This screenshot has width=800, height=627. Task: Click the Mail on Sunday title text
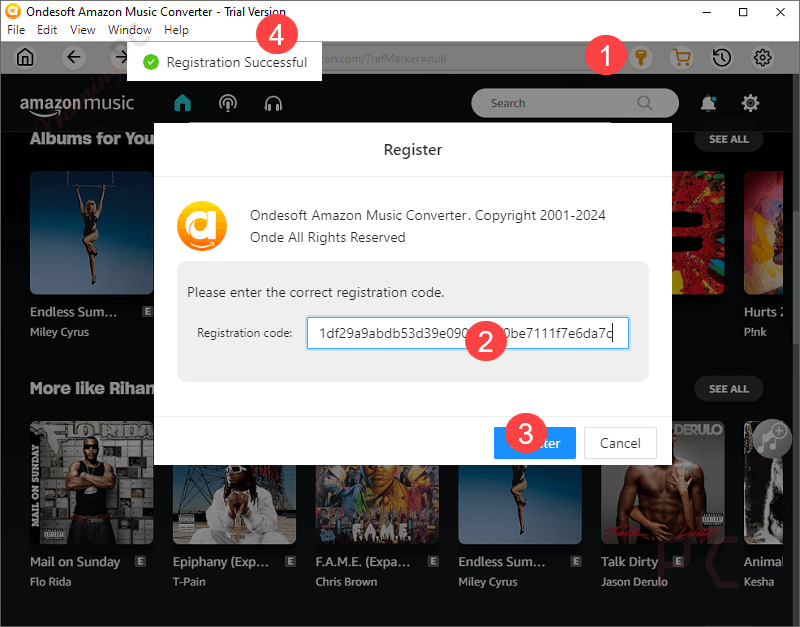(x=75, y=562)
